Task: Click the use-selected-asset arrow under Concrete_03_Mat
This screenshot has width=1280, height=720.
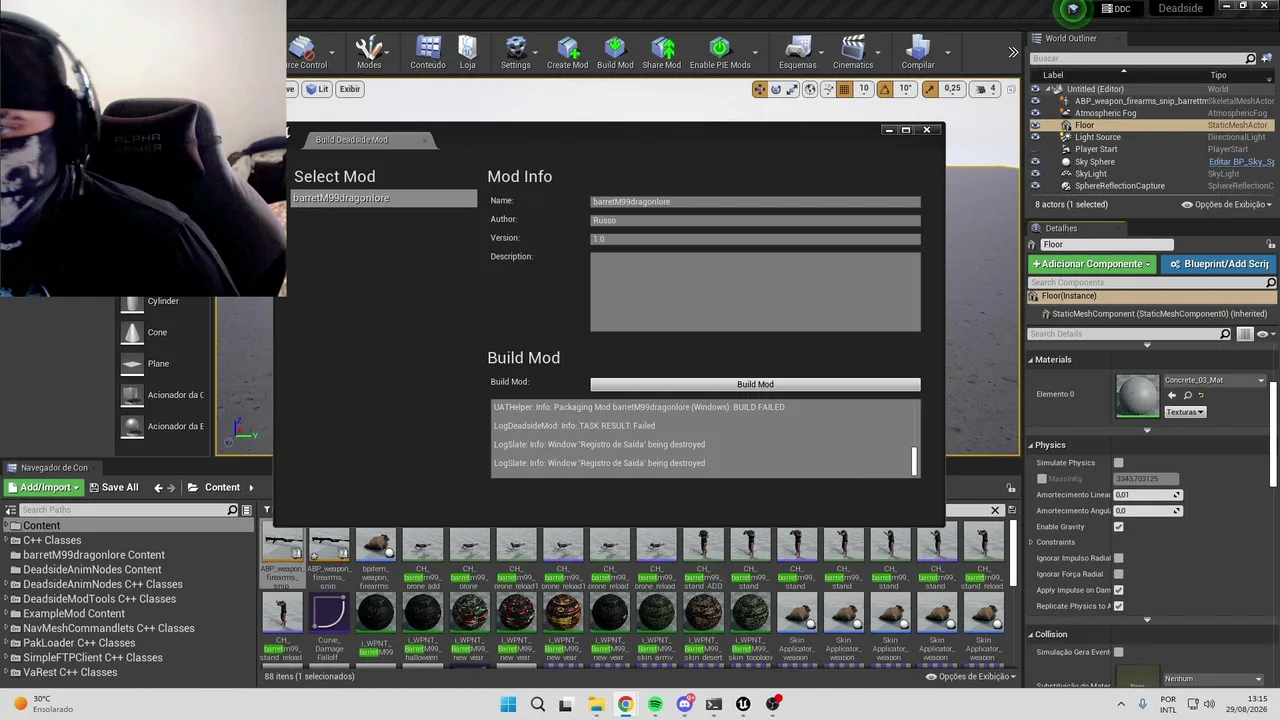Action: coord(1172,395)
